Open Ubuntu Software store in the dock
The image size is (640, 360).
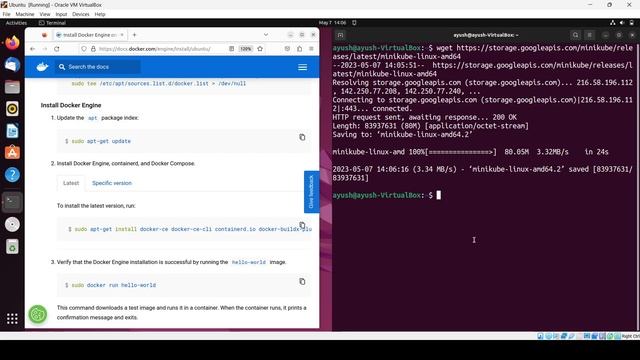(12, 153)
